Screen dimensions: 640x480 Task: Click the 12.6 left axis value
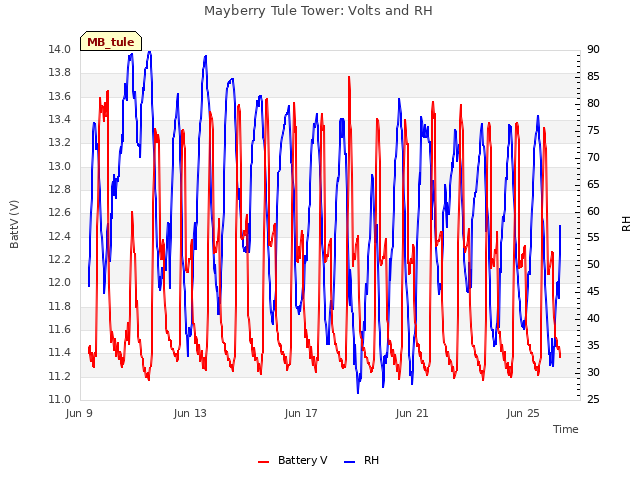coord(60,213)
